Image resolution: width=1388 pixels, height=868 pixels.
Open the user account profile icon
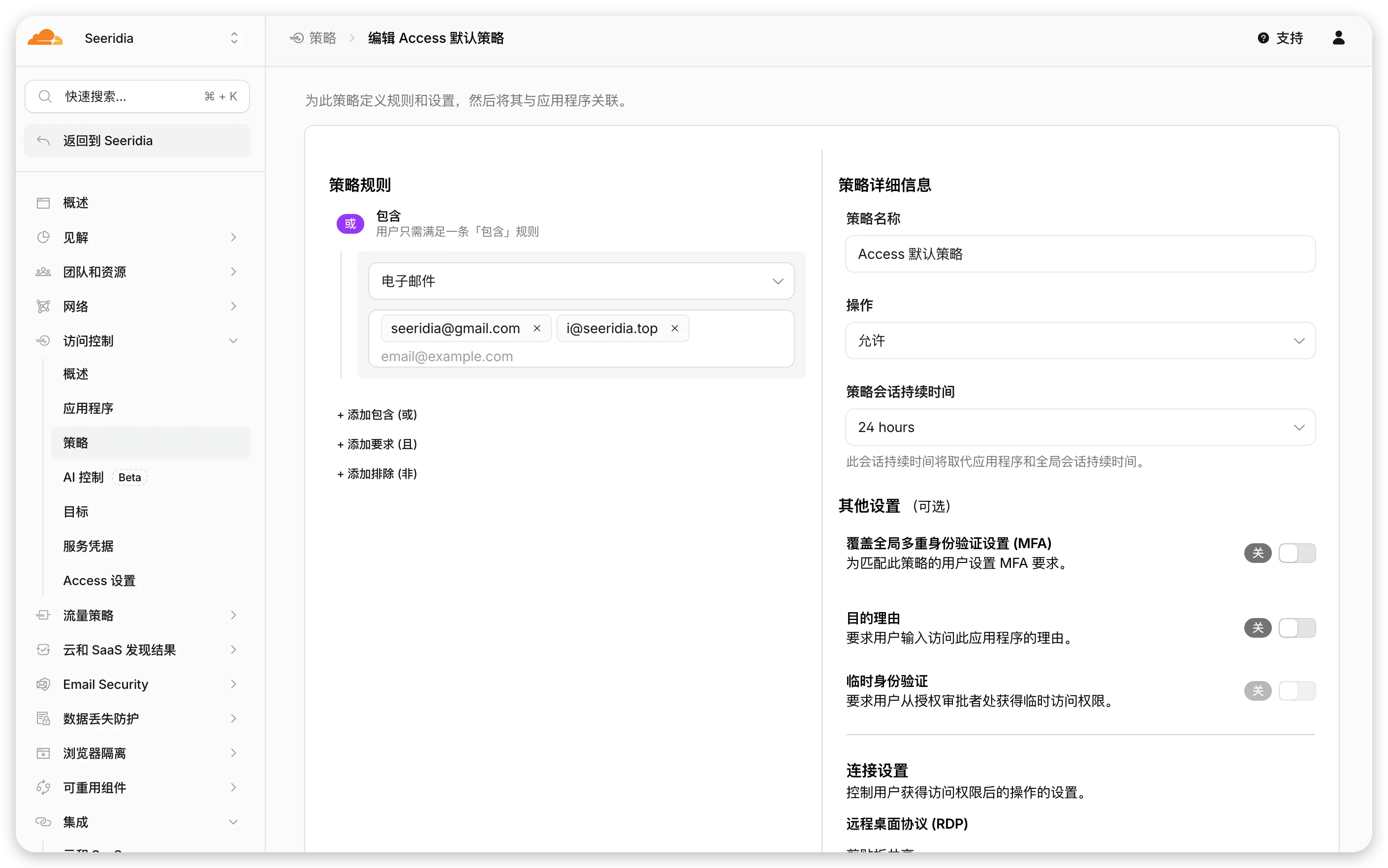pyautogui.click(x=1338, y=38)
